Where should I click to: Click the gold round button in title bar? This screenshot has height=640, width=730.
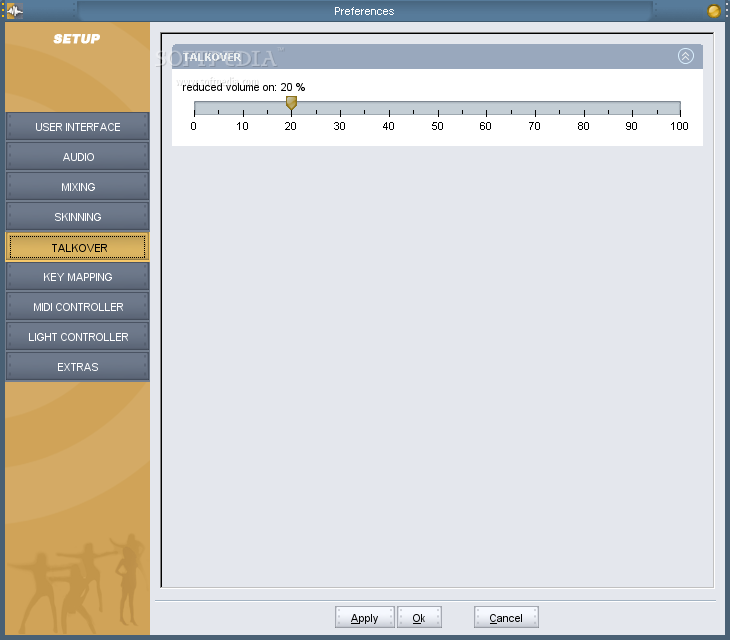pos(713,11)
